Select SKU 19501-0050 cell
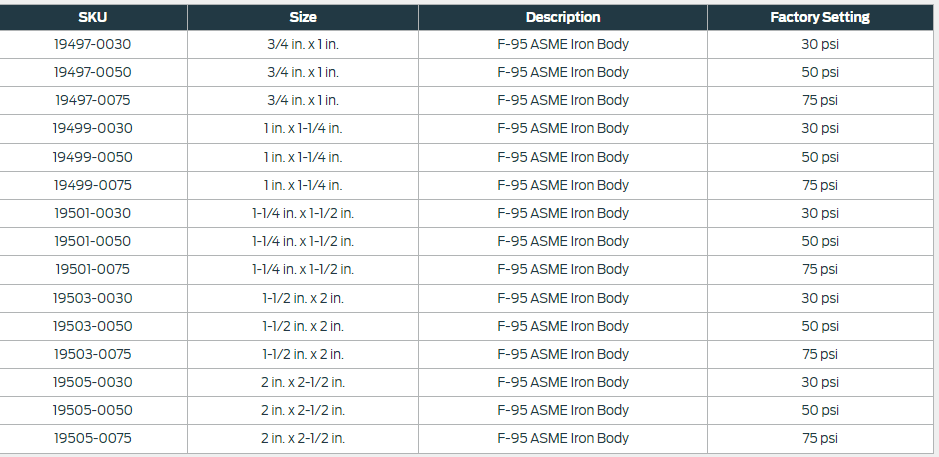939x457 pixels. pos(93,241)
